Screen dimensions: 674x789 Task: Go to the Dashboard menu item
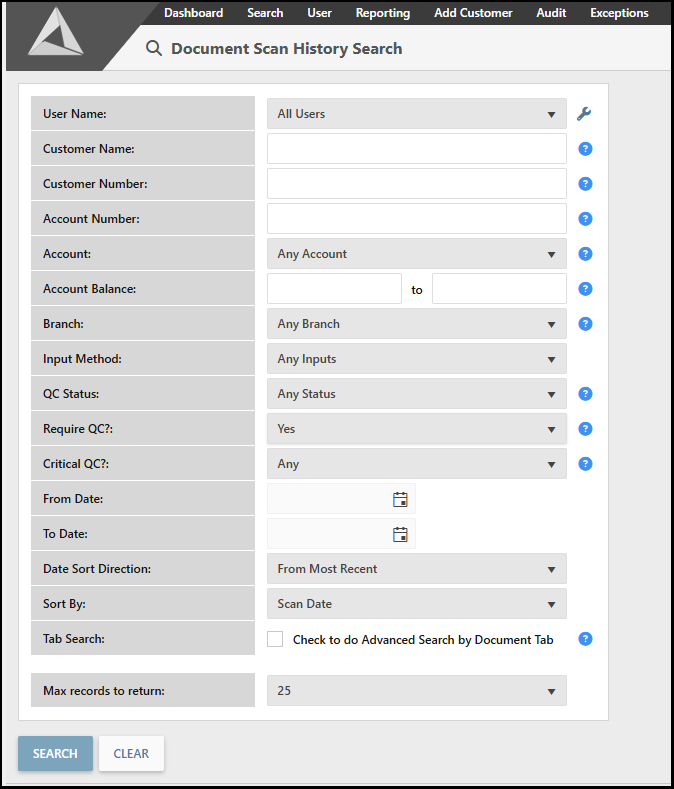193,13
